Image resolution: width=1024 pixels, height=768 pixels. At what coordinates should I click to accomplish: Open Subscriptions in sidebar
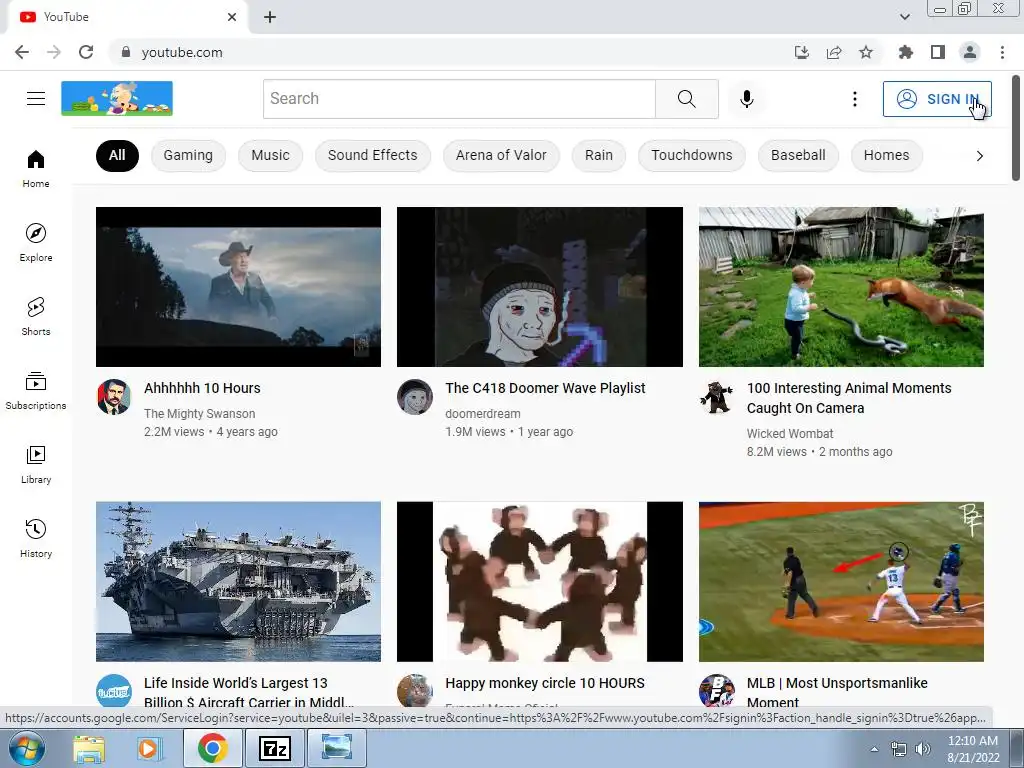click(36, 391)
